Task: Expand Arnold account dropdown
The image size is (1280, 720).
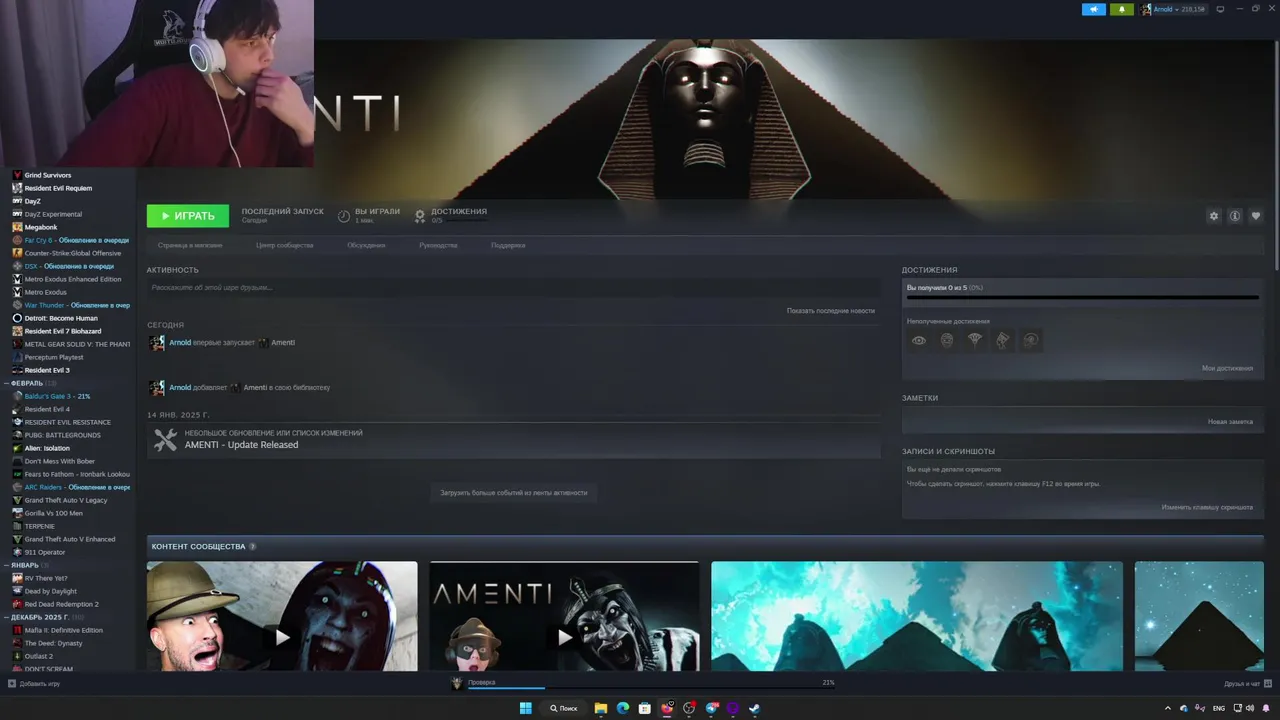Action: coord(1179,9)
